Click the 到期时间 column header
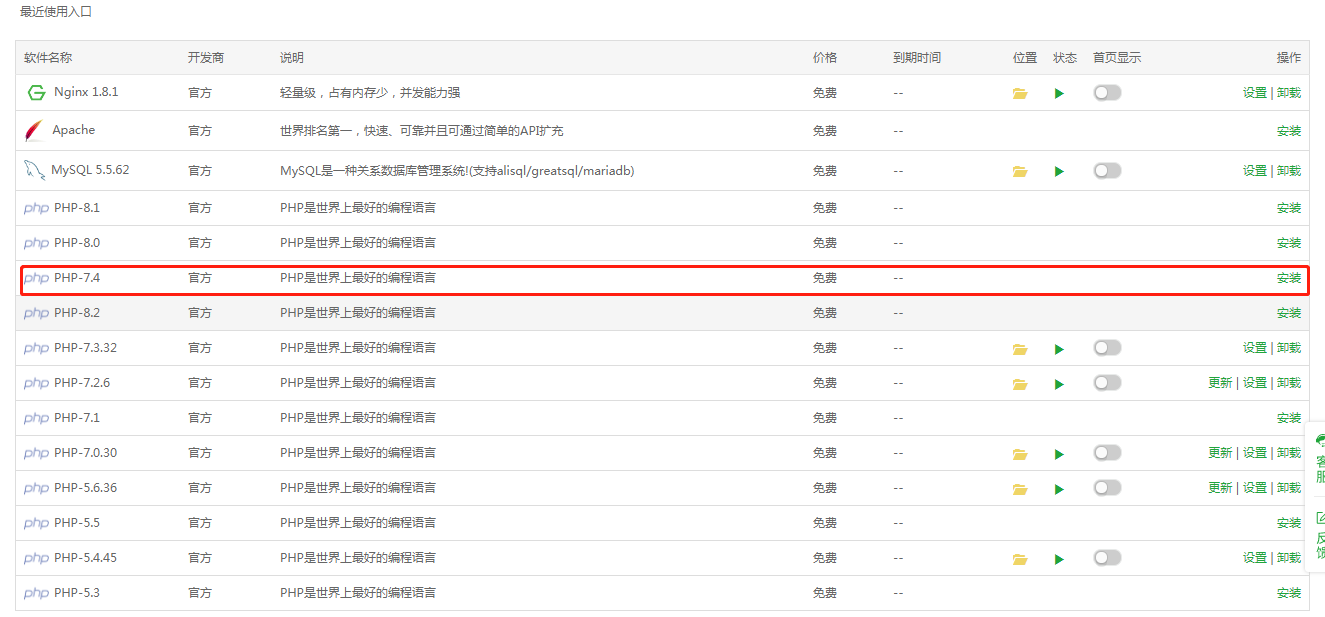Screen dimensions: 1325x617 click(x=917, y=58)
